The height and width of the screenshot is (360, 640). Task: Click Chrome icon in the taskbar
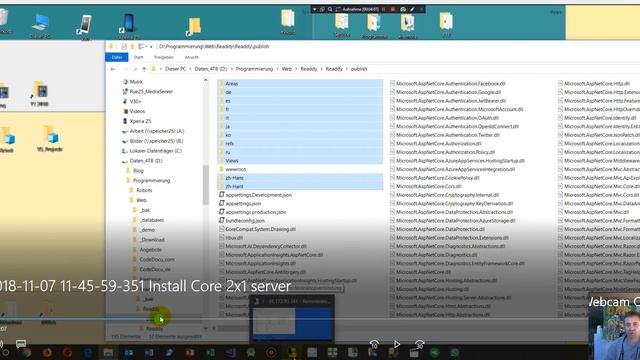click(27, 352)
